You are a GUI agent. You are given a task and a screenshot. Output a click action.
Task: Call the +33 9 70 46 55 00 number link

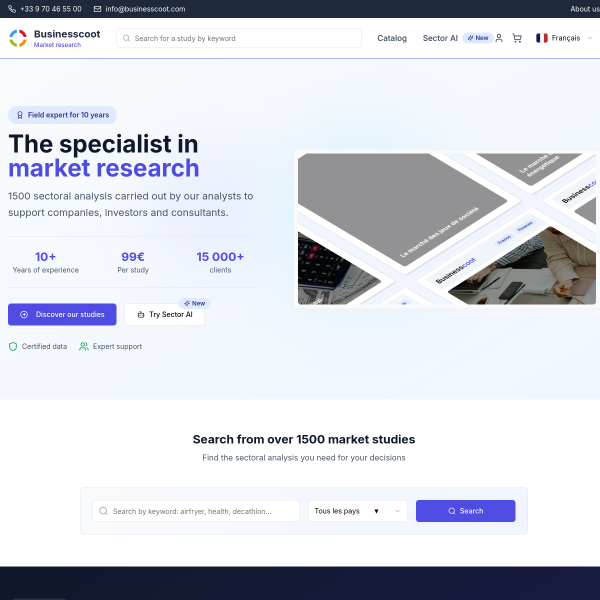51,9
